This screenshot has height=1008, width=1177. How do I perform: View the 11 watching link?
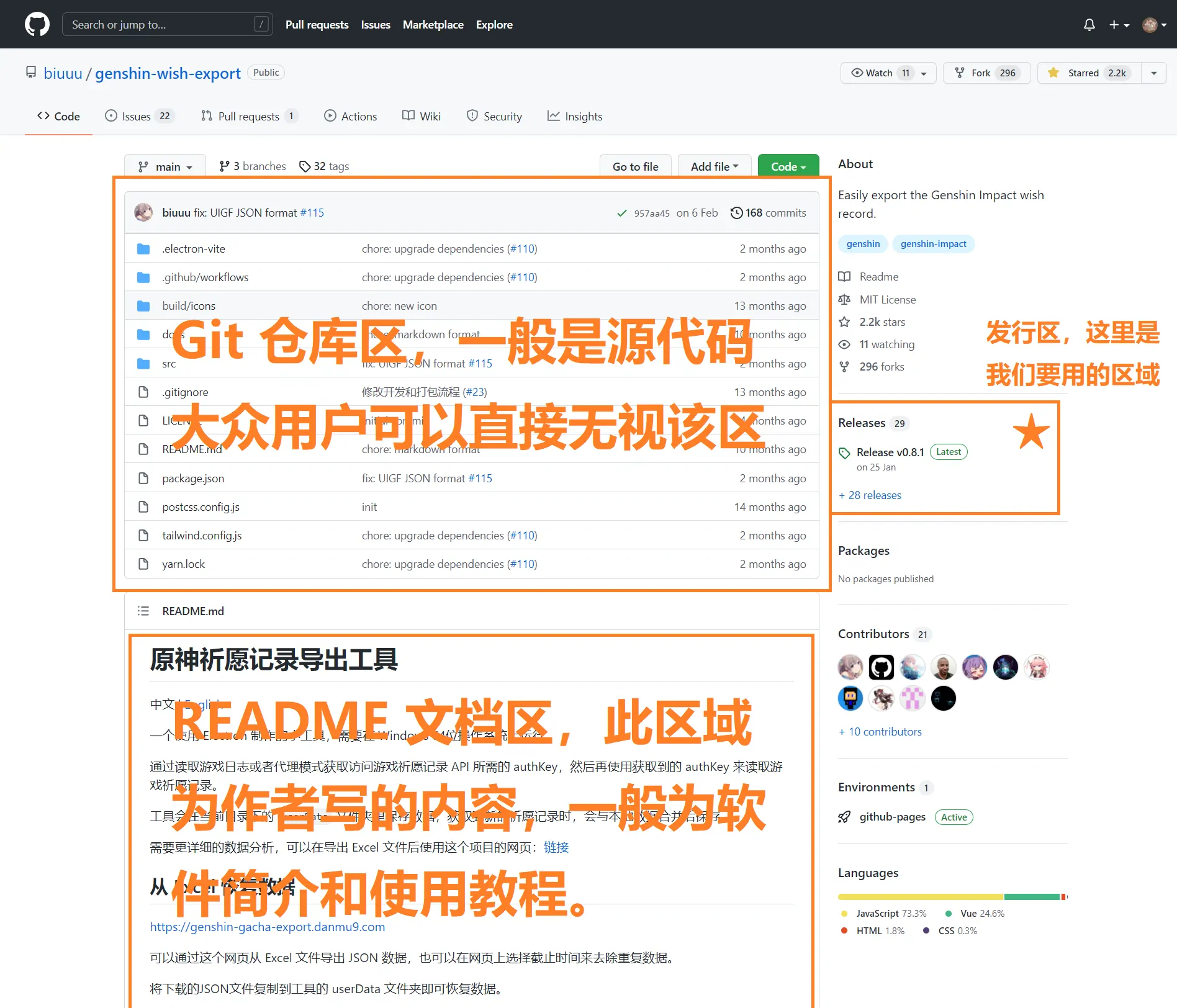[877, 344]
